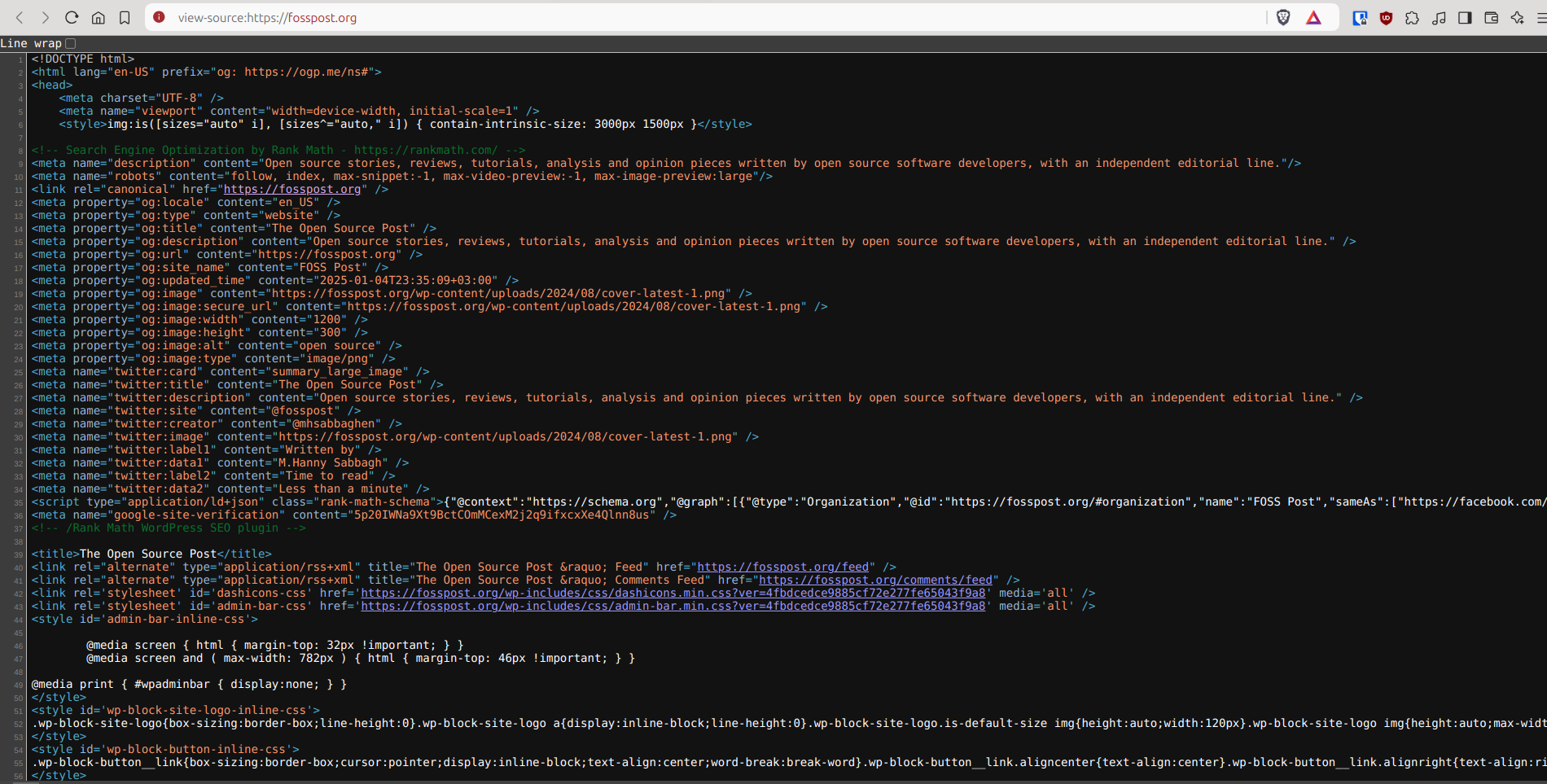
Task: Open the Extensions puzzle piece menu
Action: (1412, 18)
